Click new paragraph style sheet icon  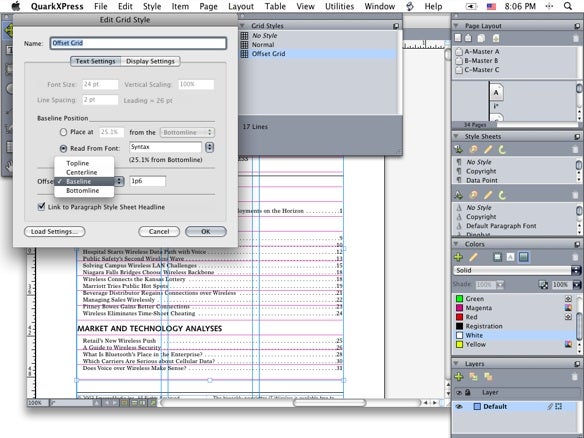click(459, 149)
